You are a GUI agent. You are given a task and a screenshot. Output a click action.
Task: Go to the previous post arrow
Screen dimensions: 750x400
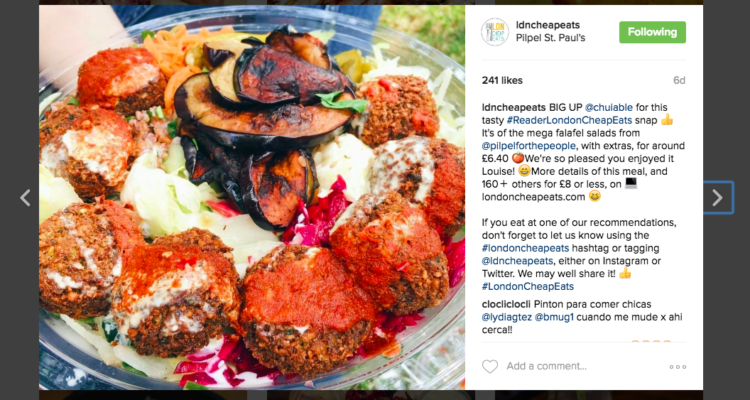point(25,198)
